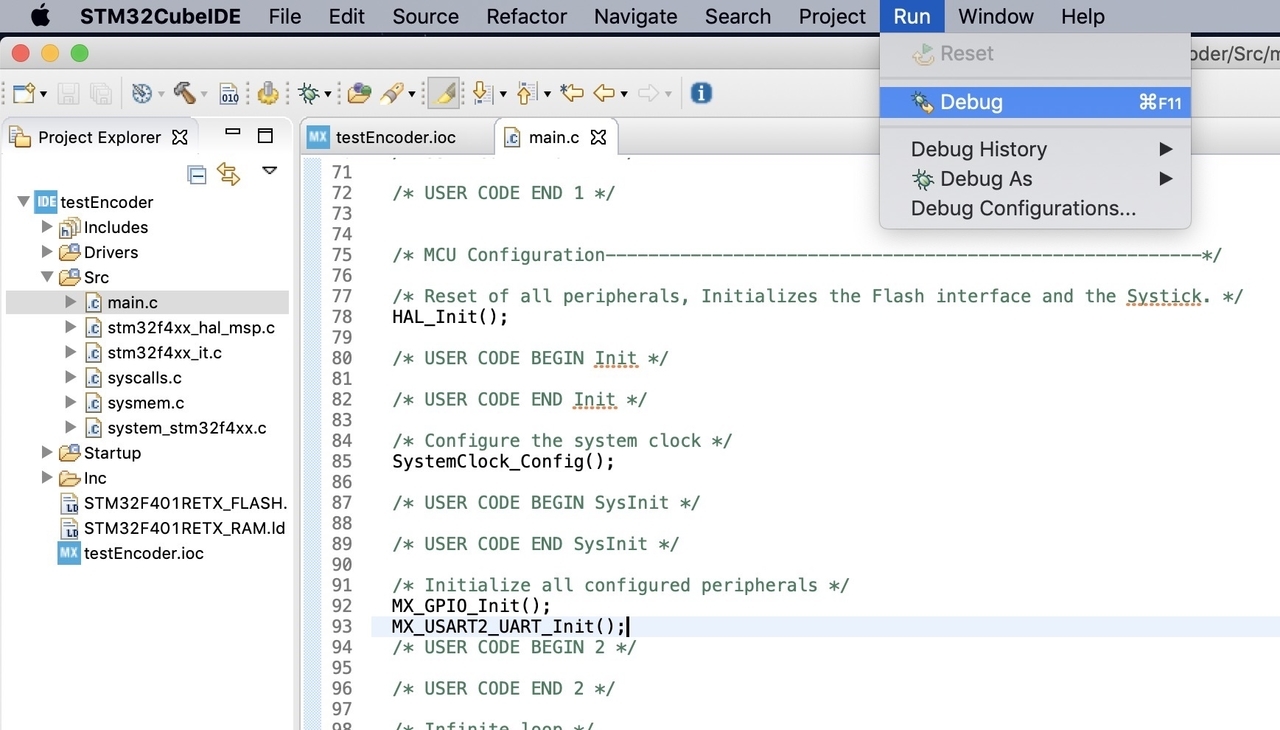This screenshot has height=730, width=1280.
Task: Open the Apple menu
Action: coord(40,17)
